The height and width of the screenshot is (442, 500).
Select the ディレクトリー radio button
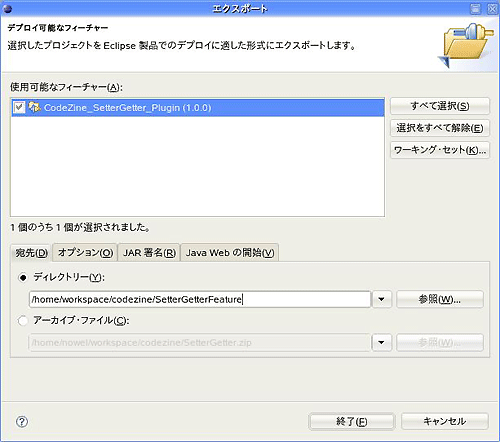pos(23,277)
